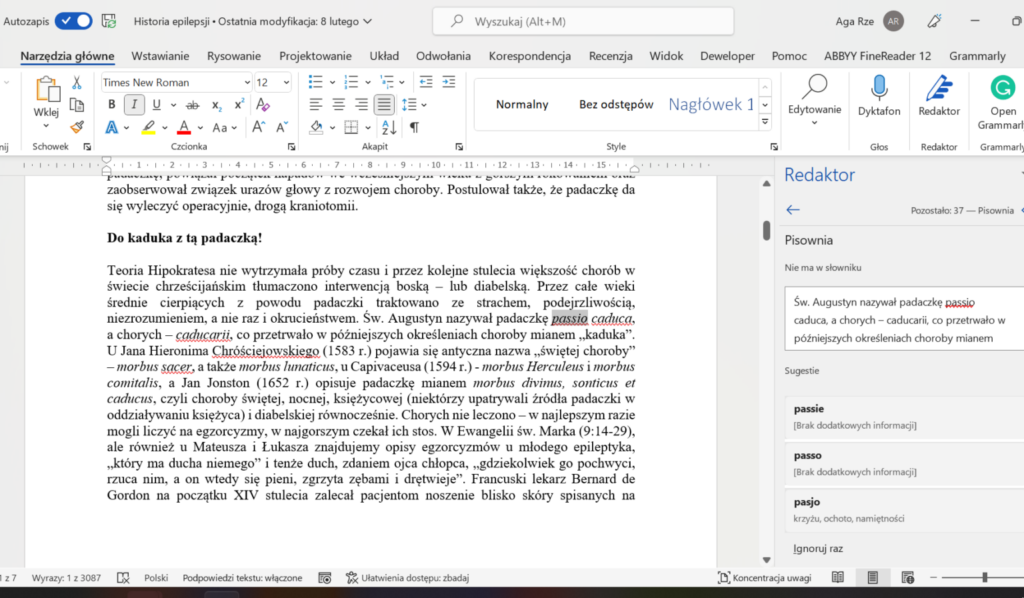This screenshot has width=1024, height=598.
Task: Adjust the zoom slider in status bar
Action: [x=985, y=577]
